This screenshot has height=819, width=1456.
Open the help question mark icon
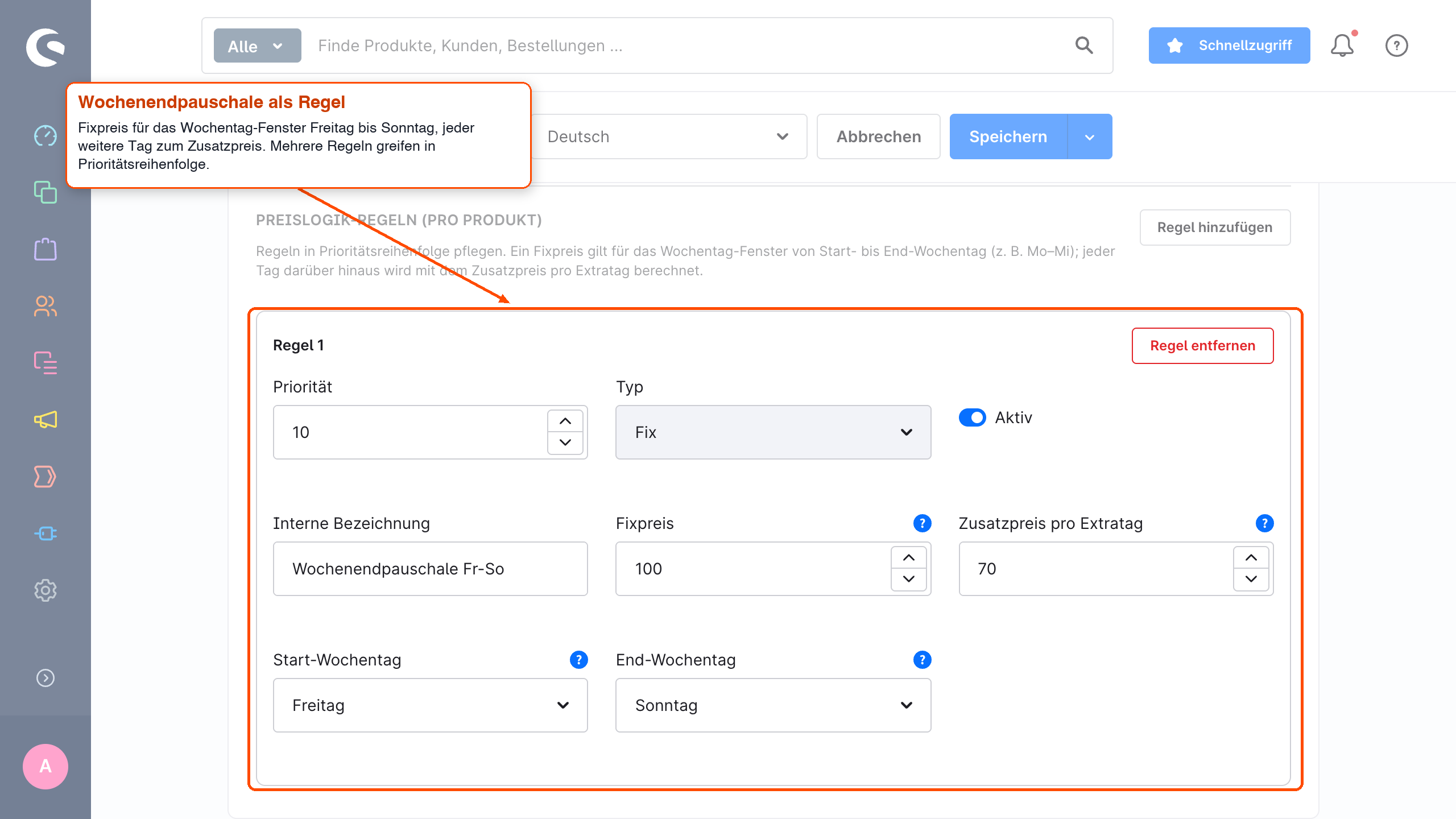(1396, 45)
